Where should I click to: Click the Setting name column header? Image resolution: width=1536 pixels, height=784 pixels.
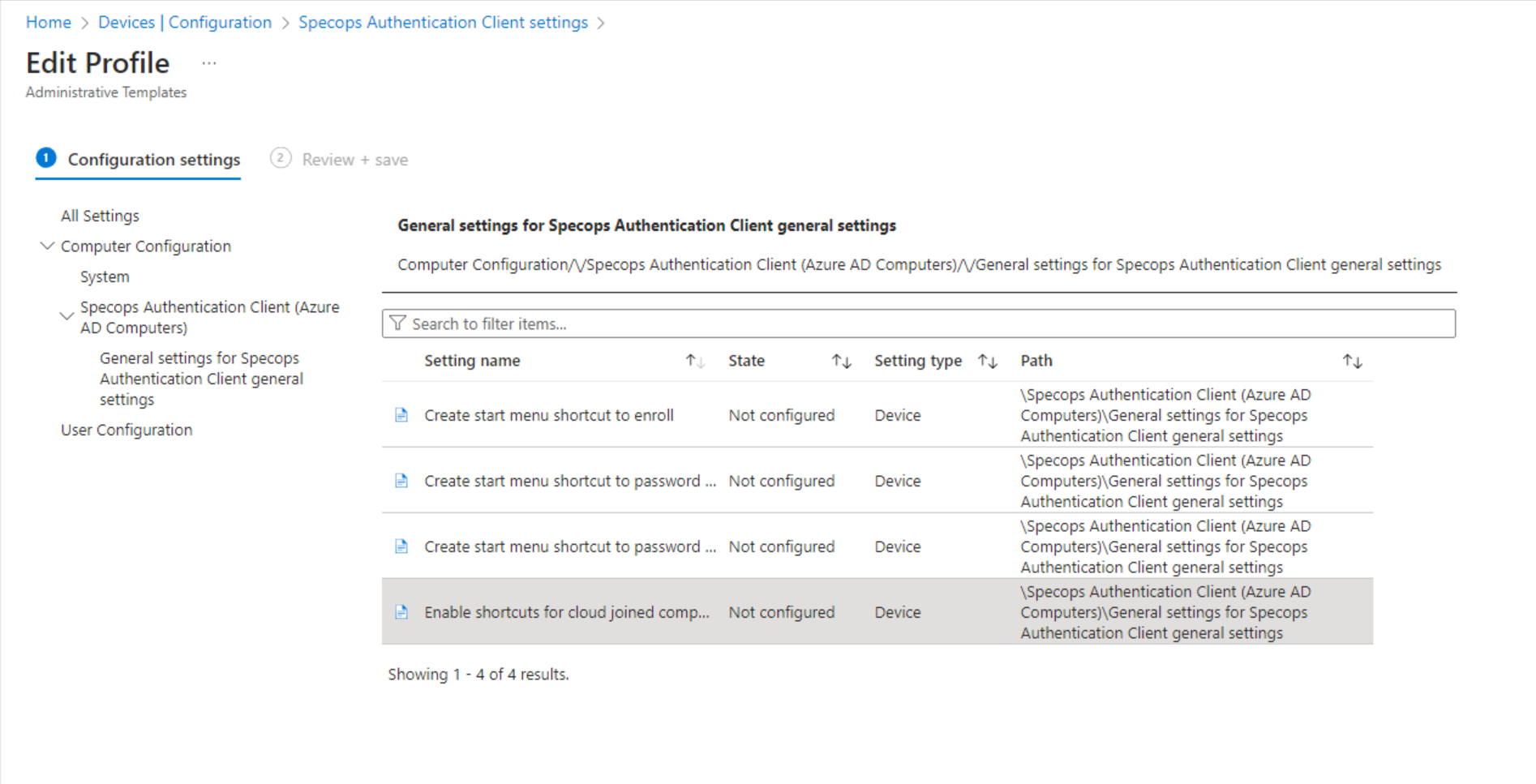point(472,361)
